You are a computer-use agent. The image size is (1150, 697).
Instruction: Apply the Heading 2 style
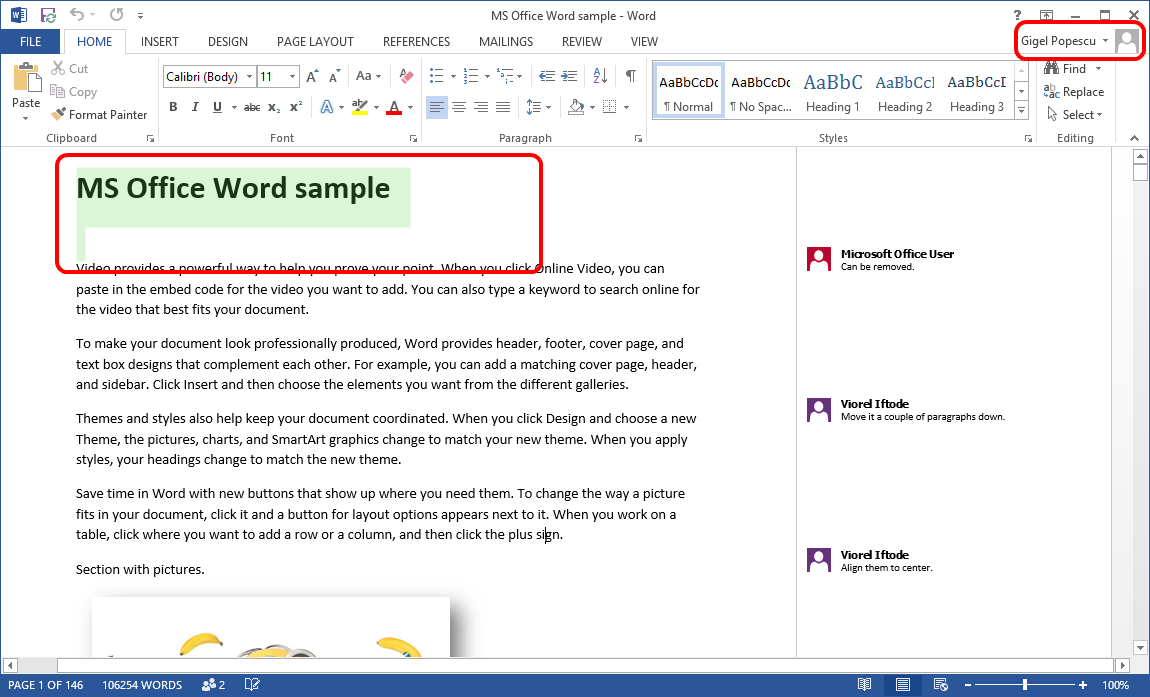pyautogui.click(x=904, y=91)
